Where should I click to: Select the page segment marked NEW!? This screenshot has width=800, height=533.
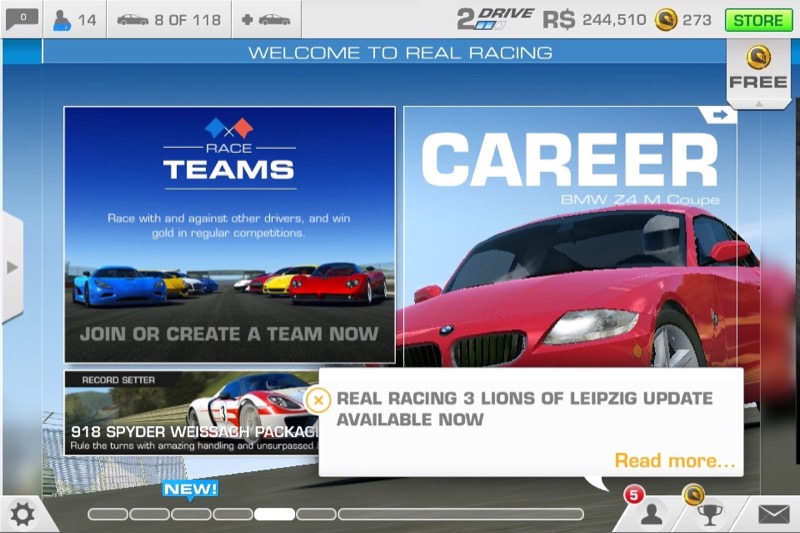pos(190,514)
